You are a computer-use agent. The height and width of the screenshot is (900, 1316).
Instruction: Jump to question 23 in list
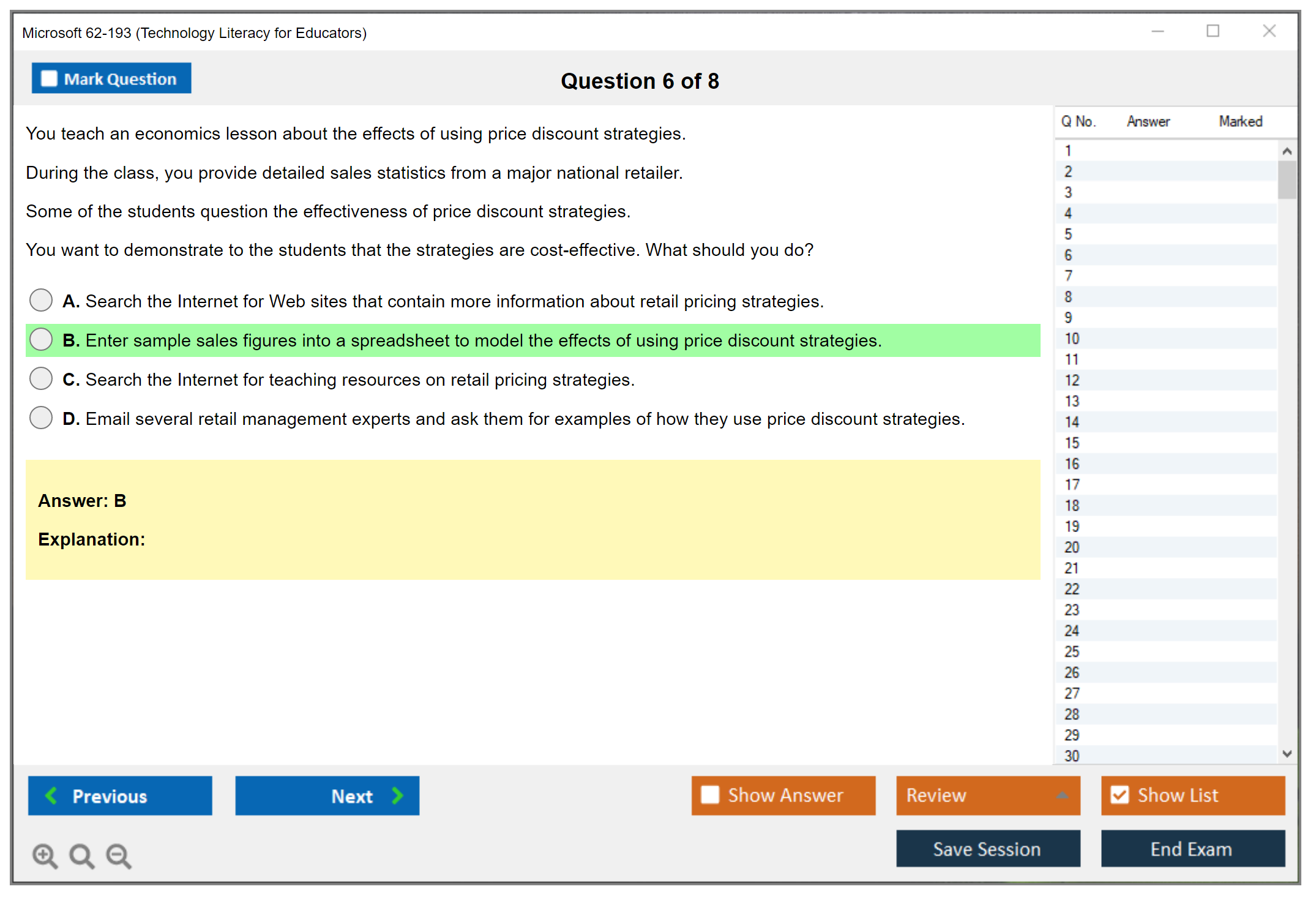(x=1072, y=610)
